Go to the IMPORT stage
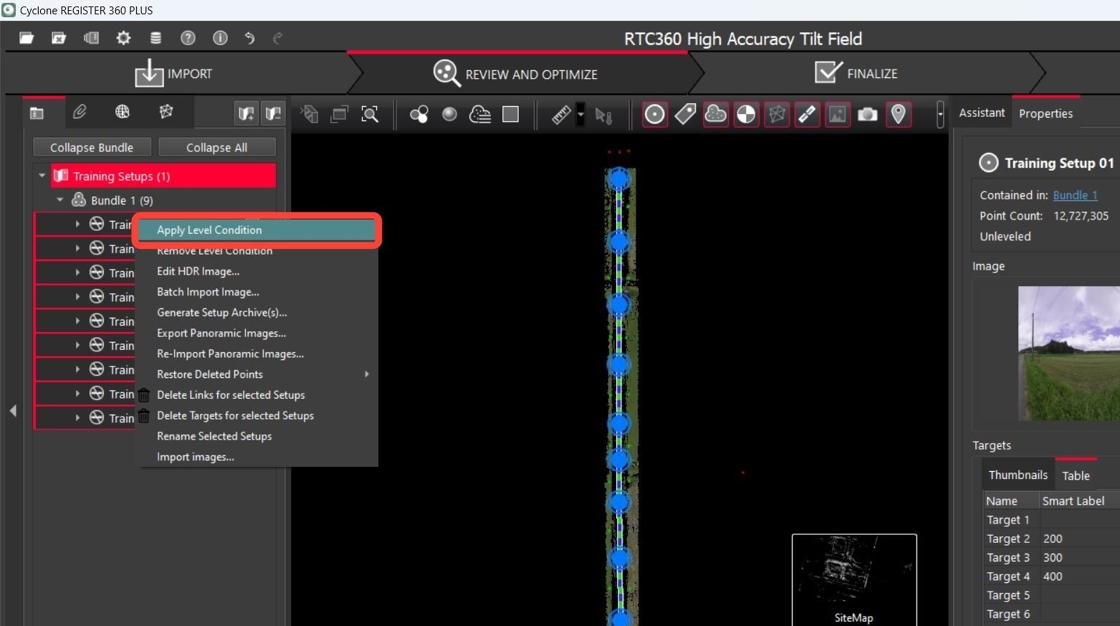The width and height of the screenshot is (1120, 626). 174,74
